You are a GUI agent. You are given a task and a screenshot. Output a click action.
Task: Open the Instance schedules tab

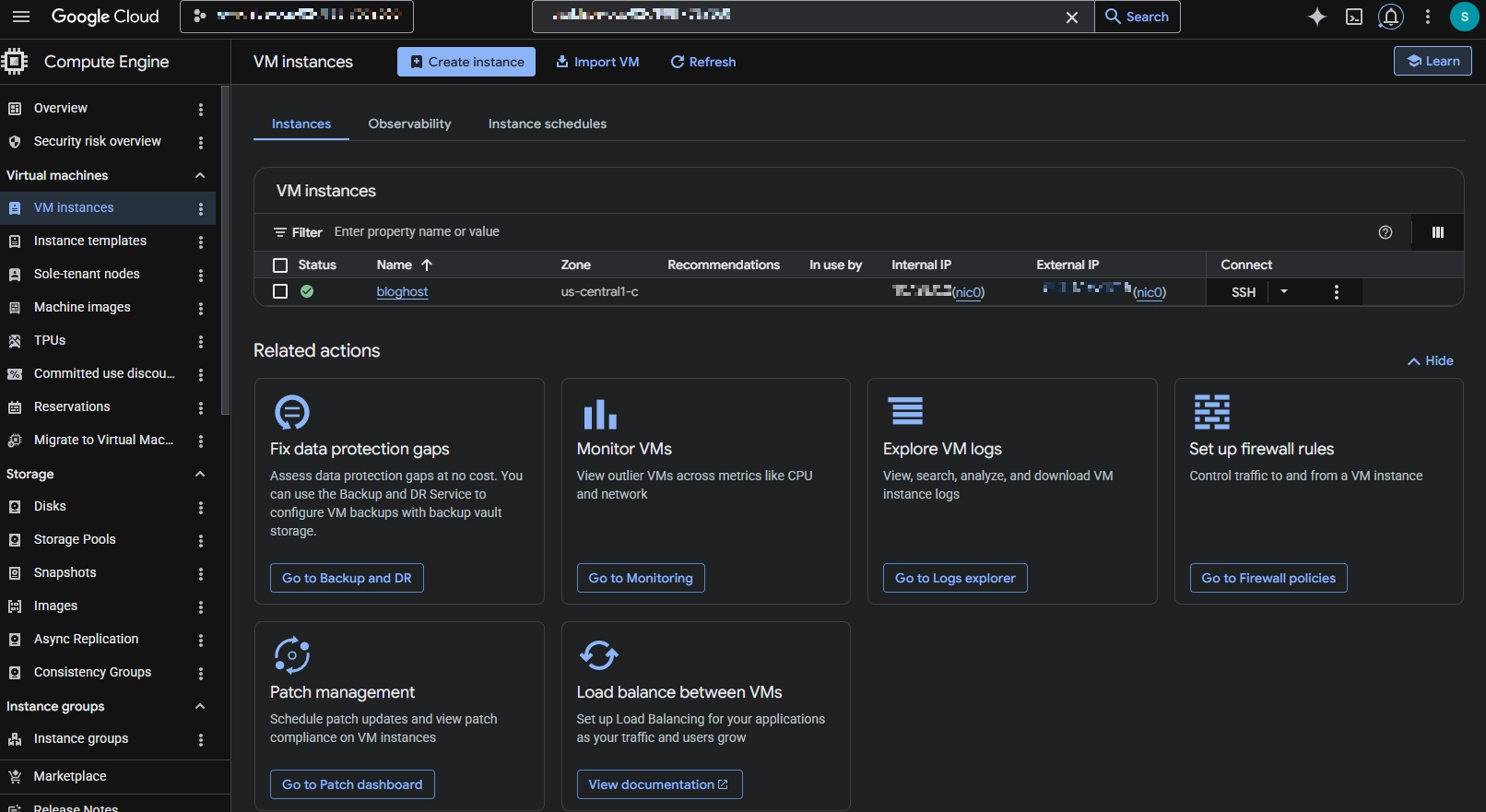(548, 124)
